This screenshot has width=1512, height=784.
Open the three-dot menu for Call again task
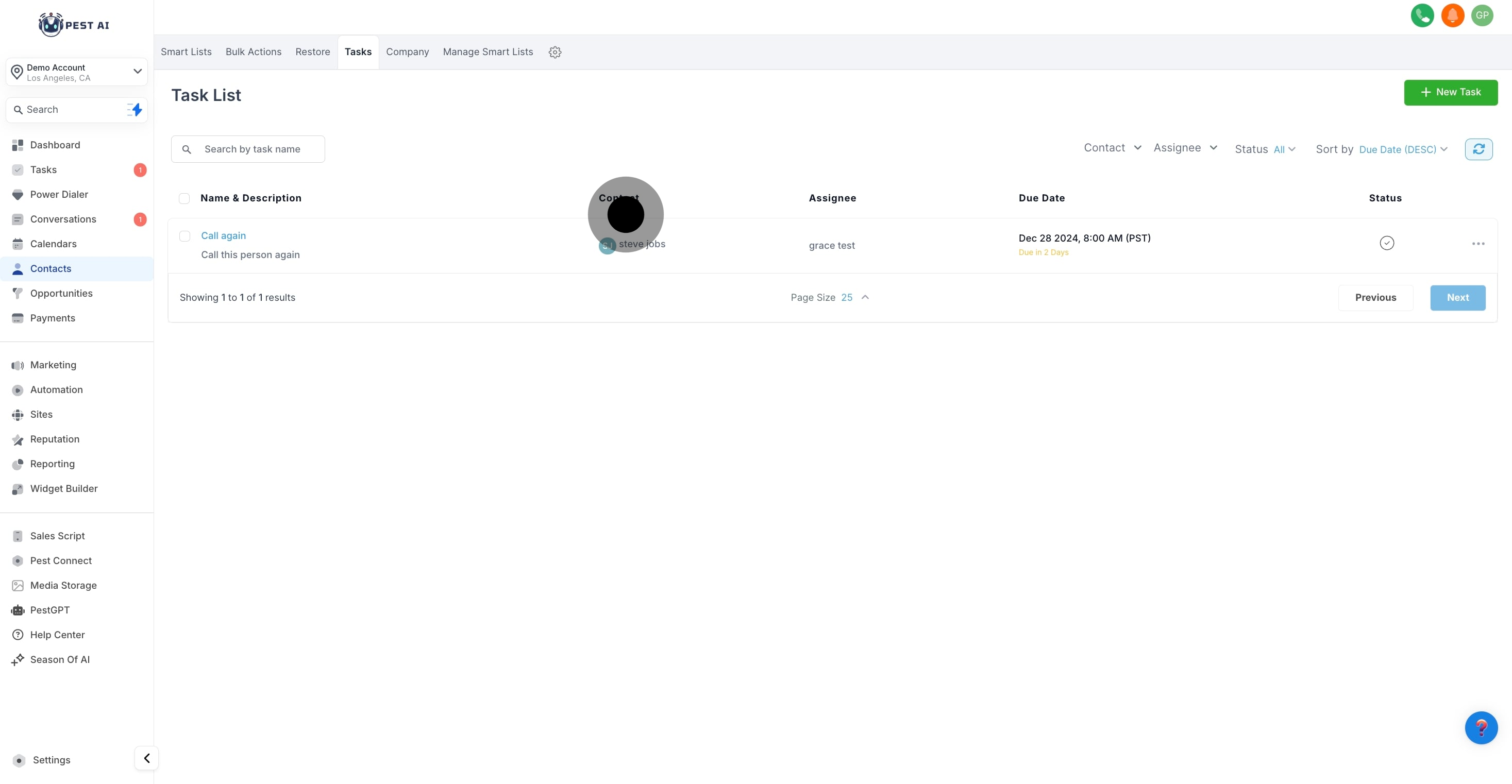click(1478, 244)
